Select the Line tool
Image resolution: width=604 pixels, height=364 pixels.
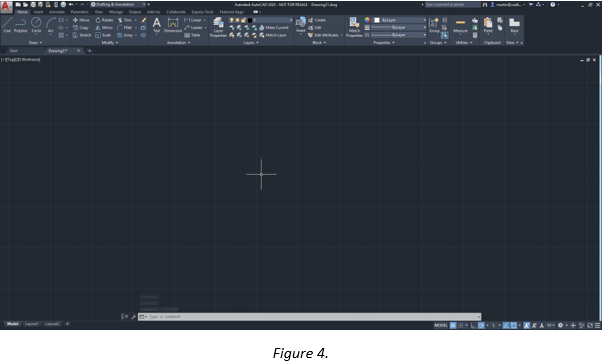(x=7, y=25)
